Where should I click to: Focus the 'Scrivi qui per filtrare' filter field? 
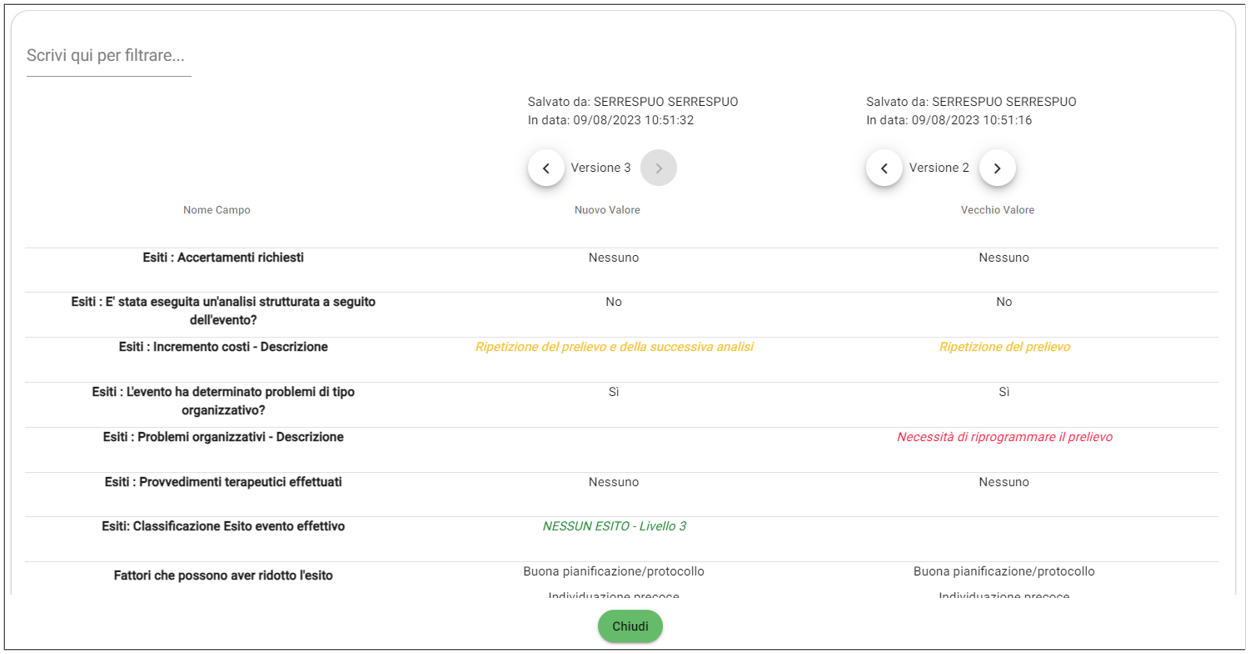(108, 56)
